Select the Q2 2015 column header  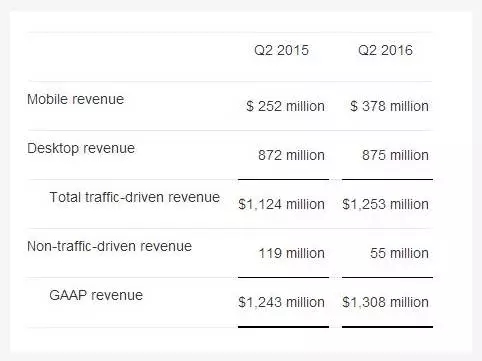tap(281, 50)
